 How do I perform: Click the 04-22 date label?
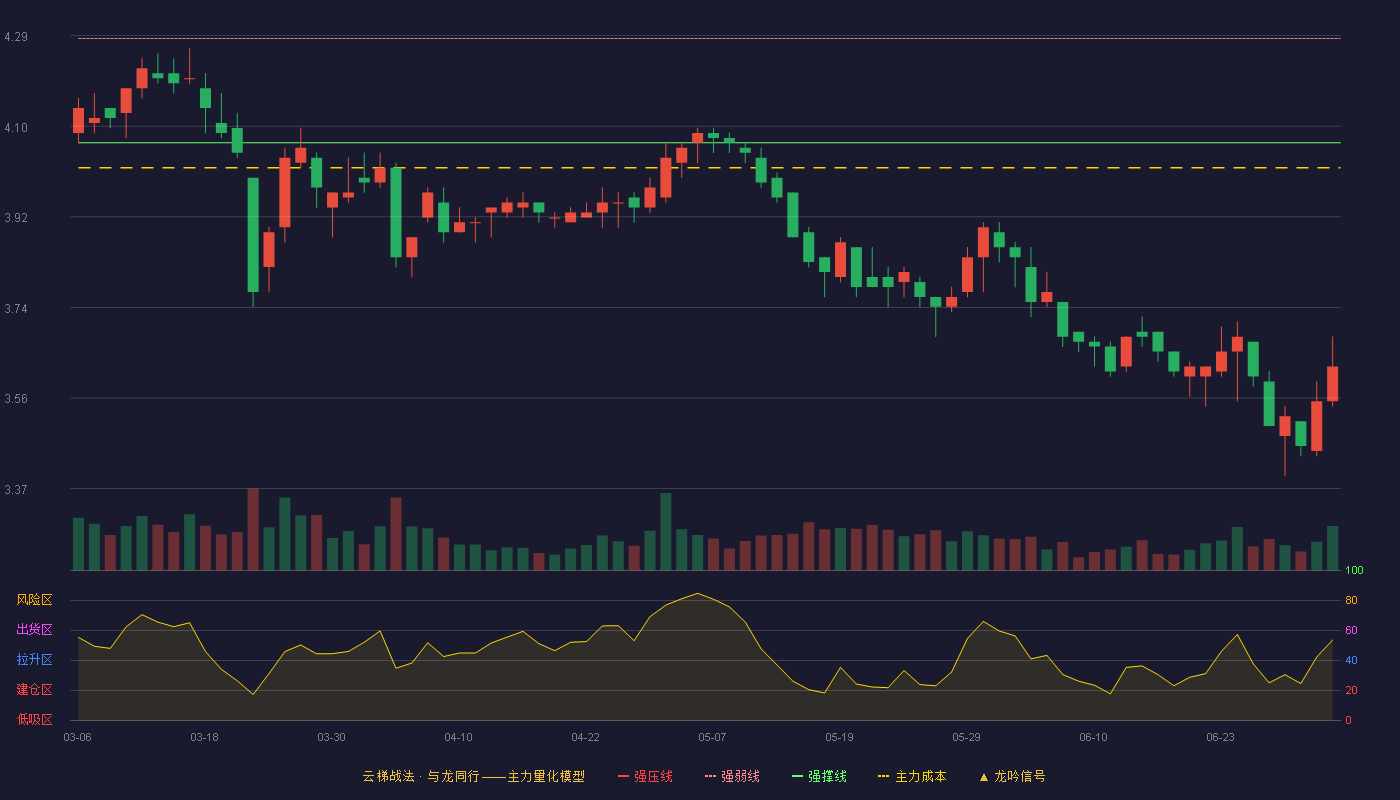coord(585,737)
